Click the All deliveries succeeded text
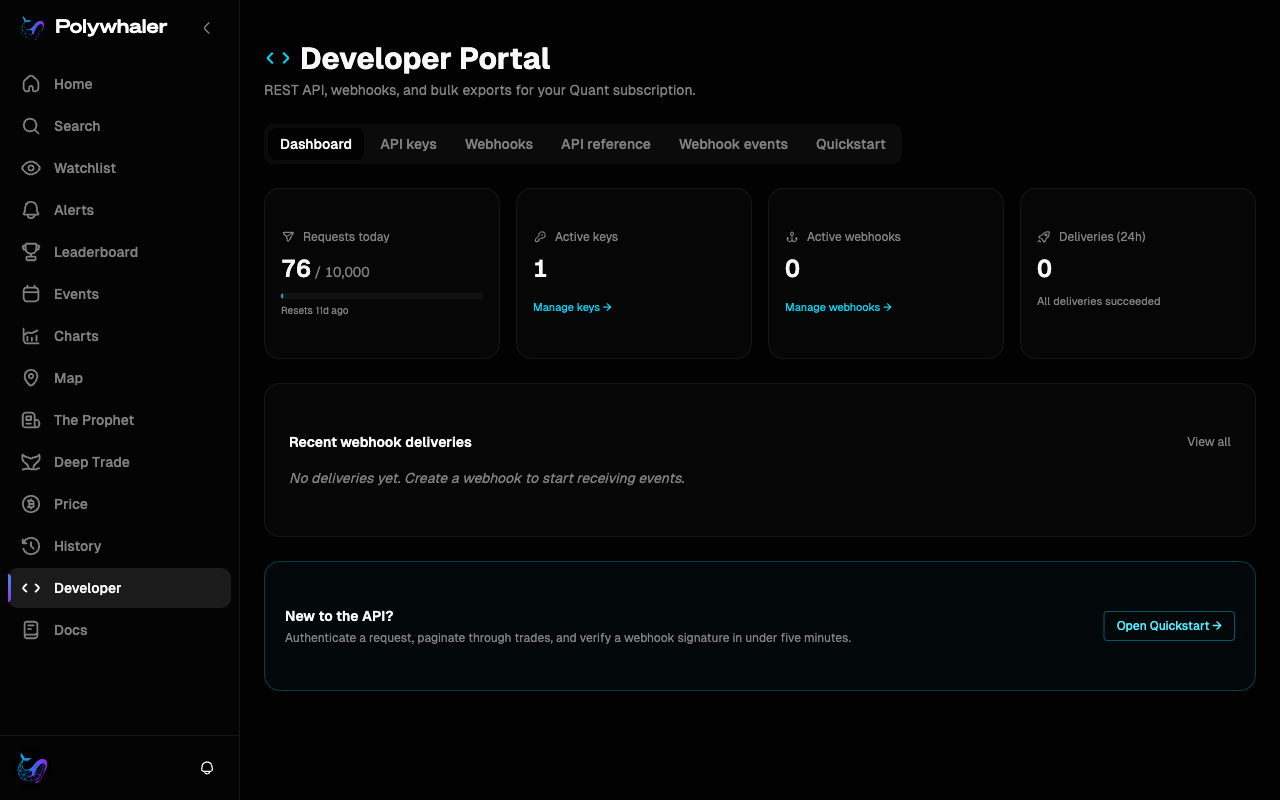Viewport: 1280px width, 800px height. [1099, 301]
